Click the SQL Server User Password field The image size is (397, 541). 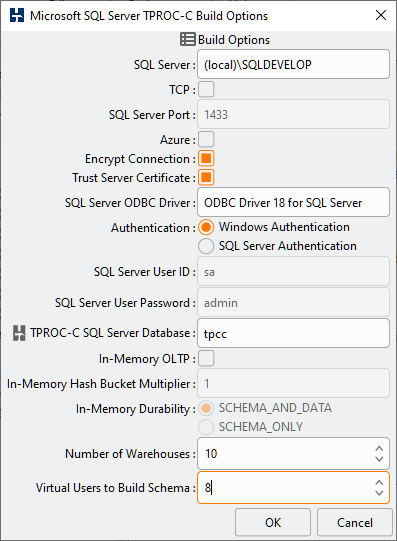293,303
